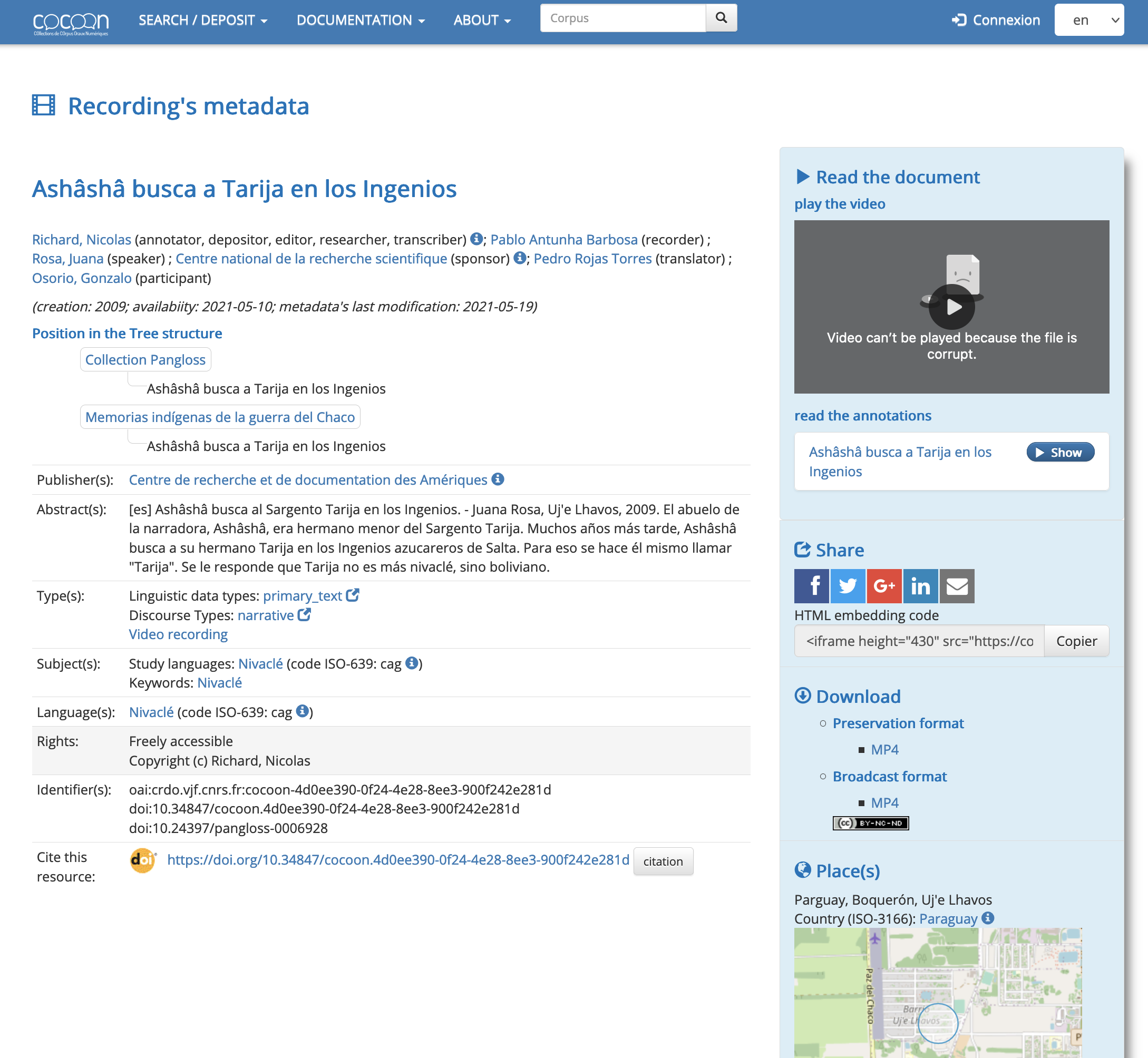Click Nivaclé in Language(s) row

click(x=151, y=712)
